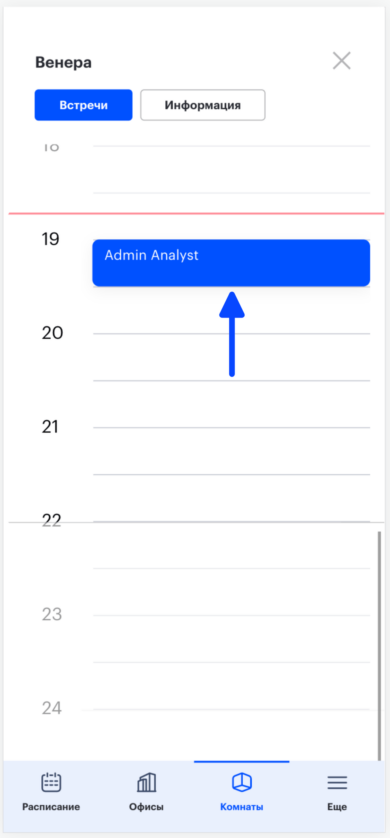Click the Венера room title
The height and width of the screenshot is (838, 390).
point(63,63)
